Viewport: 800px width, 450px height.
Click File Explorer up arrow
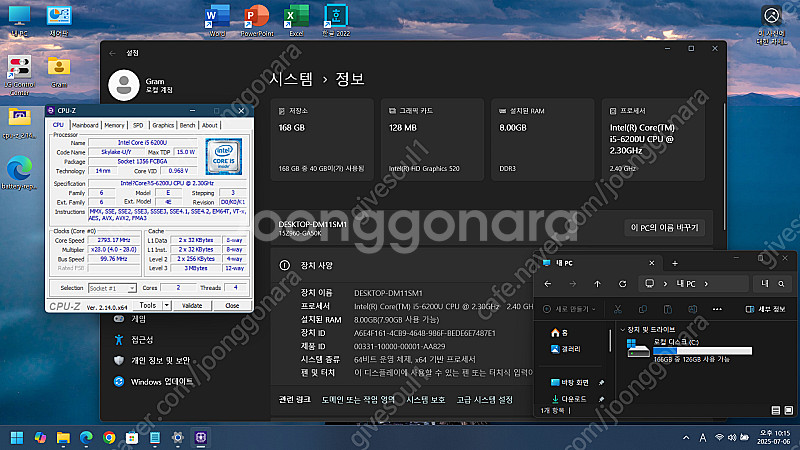[x=597, y=284]
